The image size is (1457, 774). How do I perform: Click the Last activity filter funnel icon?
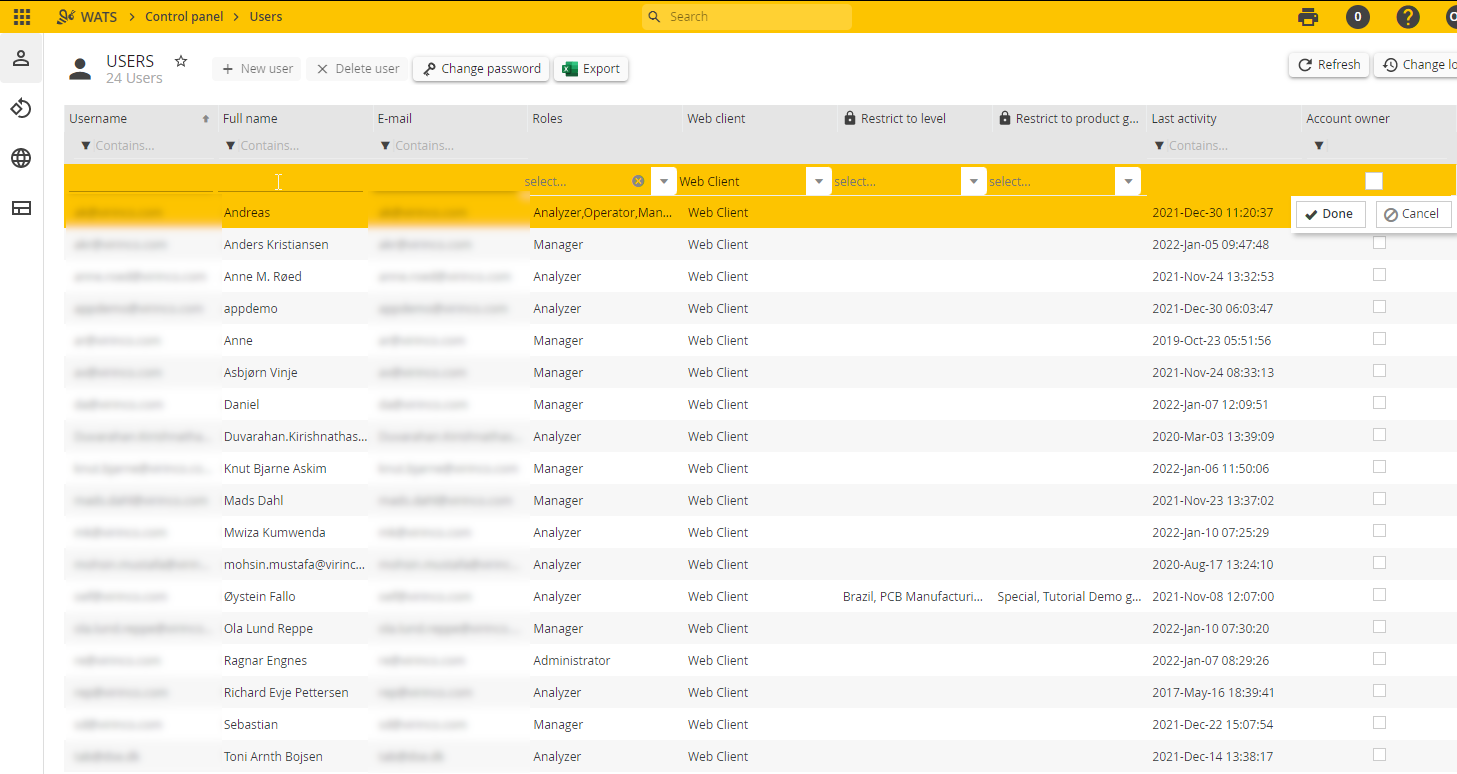click(1159, 146)
